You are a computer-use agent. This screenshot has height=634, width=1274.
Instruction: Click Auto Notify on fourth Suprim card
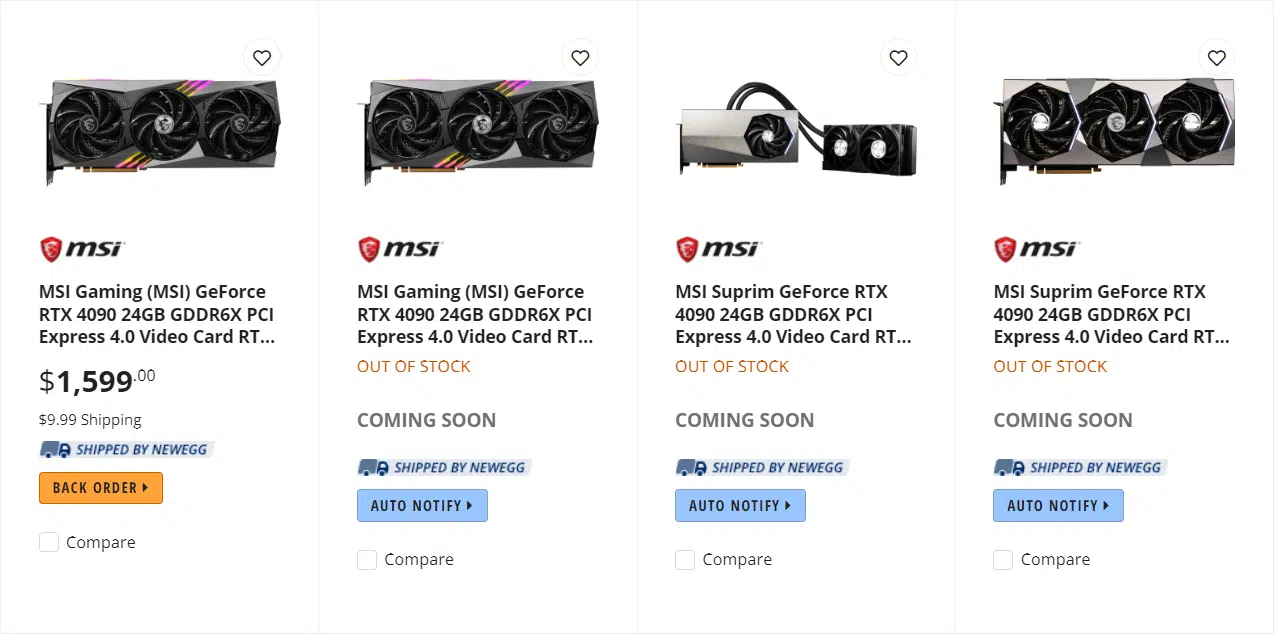tap(1058, 505)
